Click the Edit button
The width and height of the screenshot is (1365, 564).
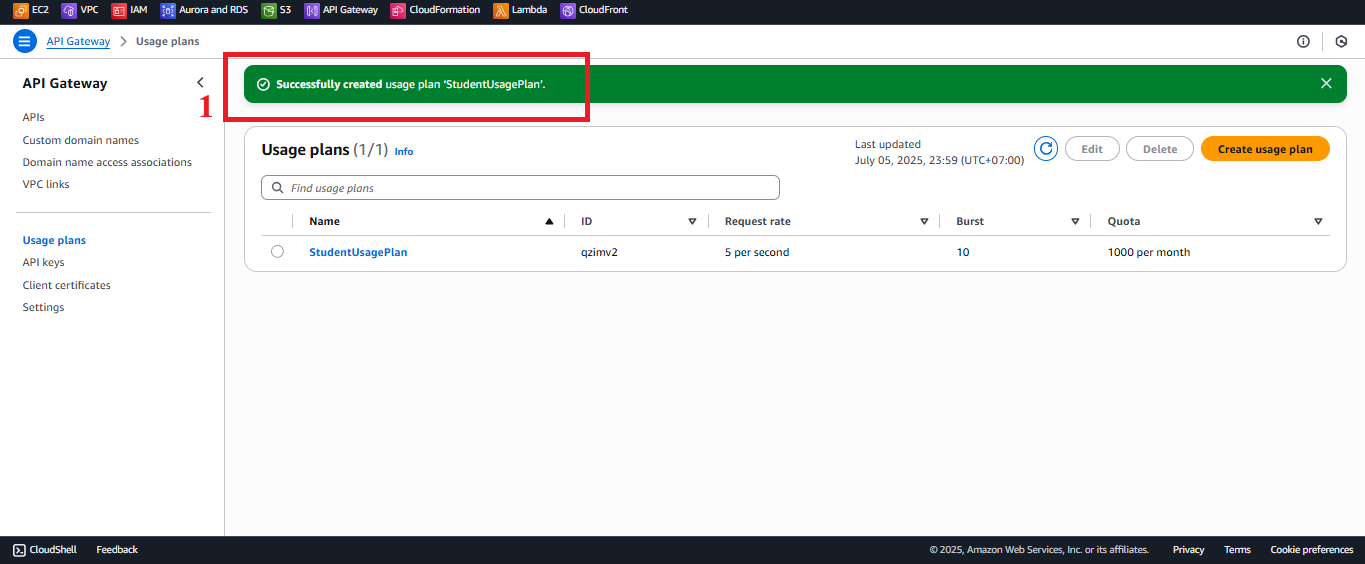1092,149
